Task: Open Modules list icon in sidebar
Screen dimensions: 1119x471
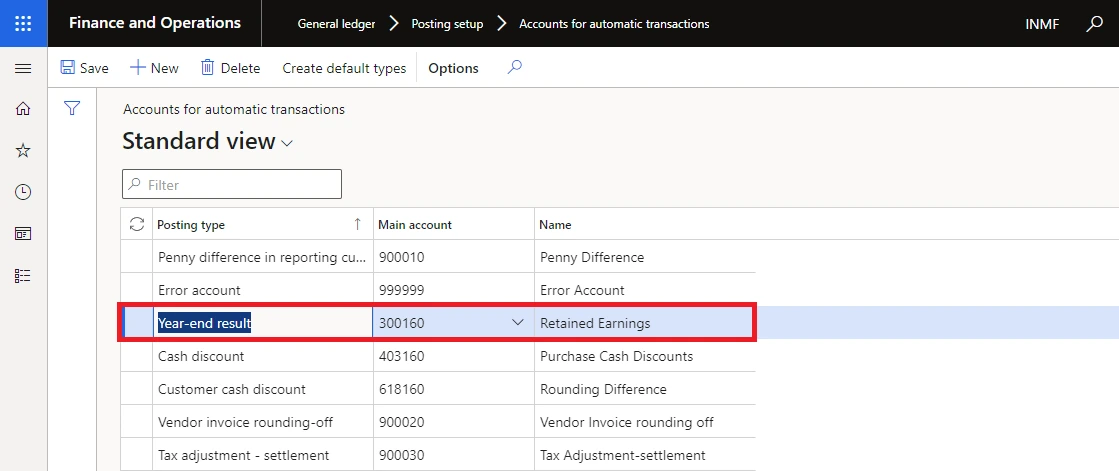Action: [23, 275]
